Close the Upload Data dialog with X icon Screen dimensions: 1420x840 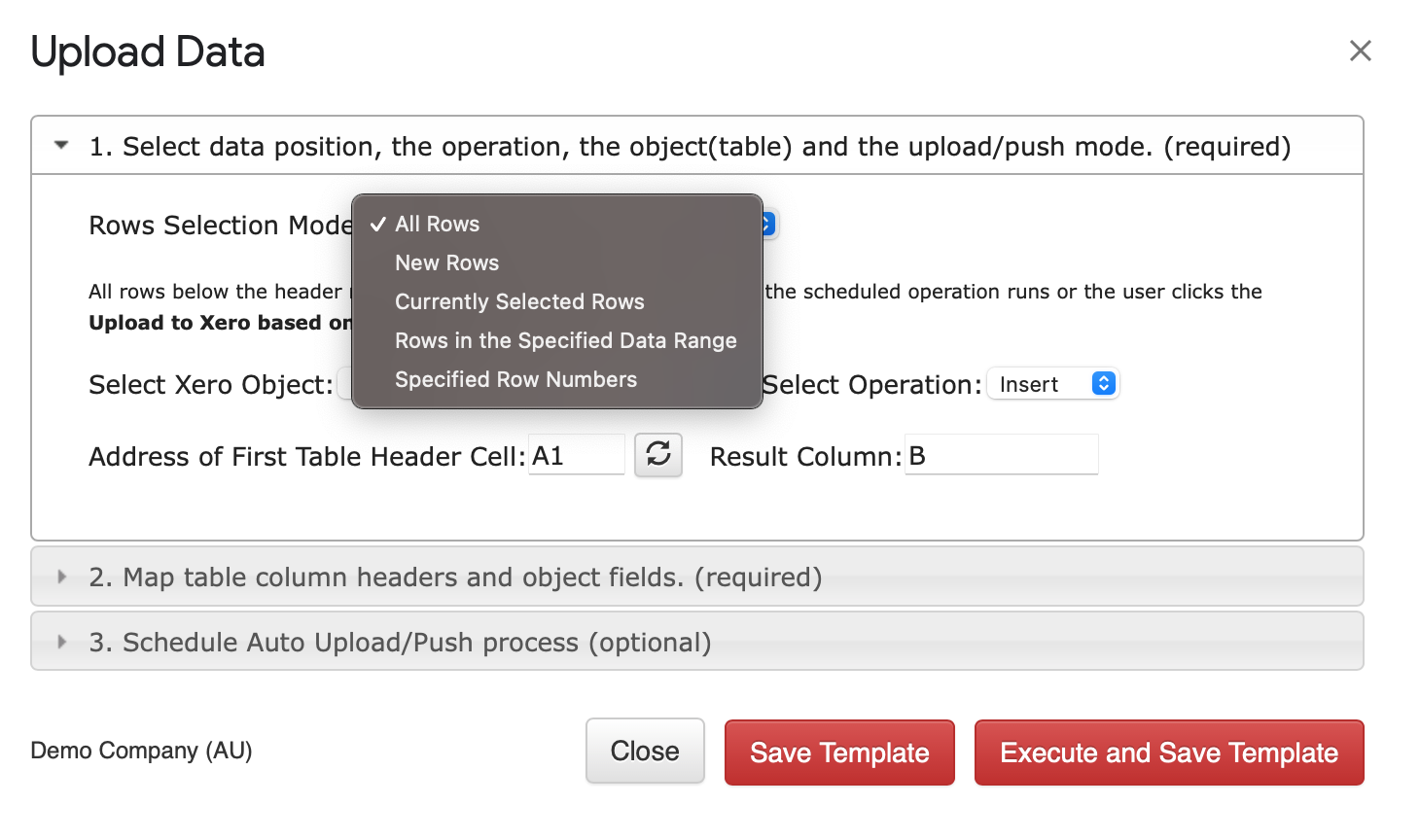(1360, 51)
